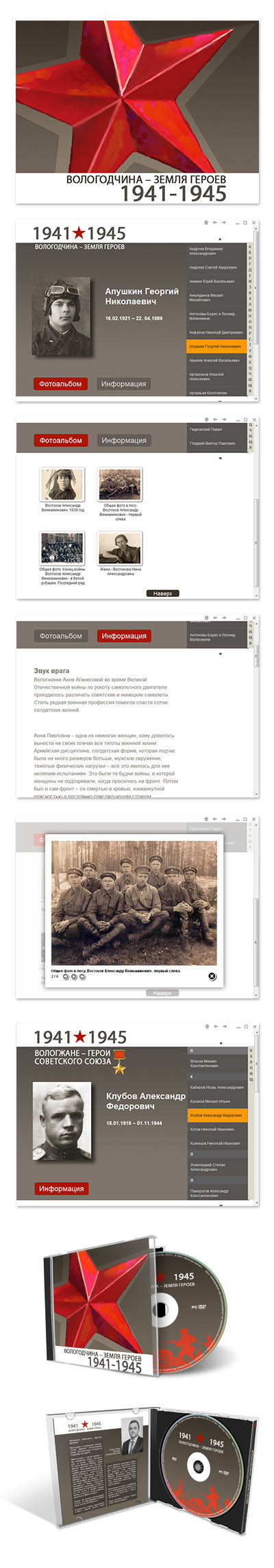Viewport: 274px width, 1568px height.
Task: Click forward arrow in the Звук врага window
Action: coord(223,617)
